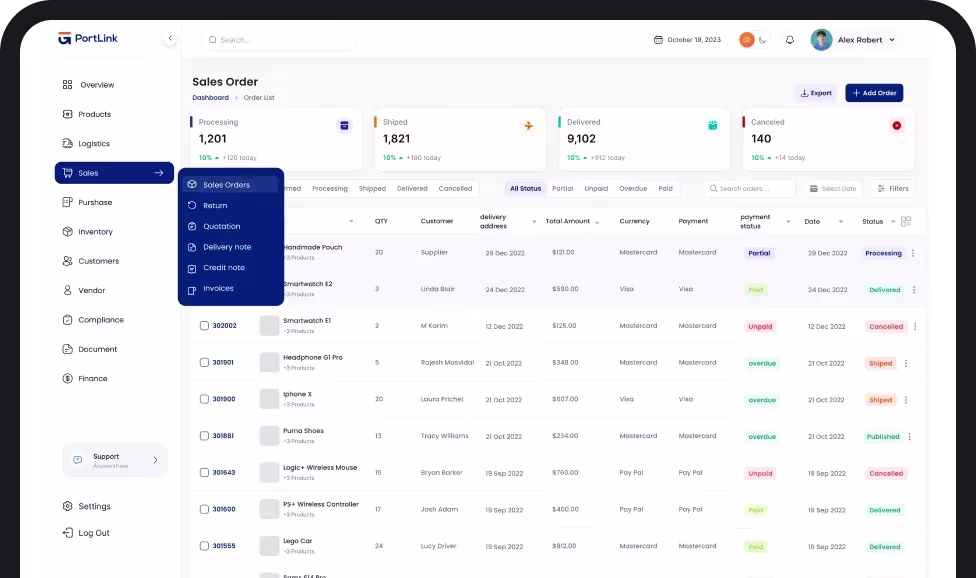Viewport: 976px width, 578px height.
Task: Select the Partial payment filter
Action: coord(563,189)
